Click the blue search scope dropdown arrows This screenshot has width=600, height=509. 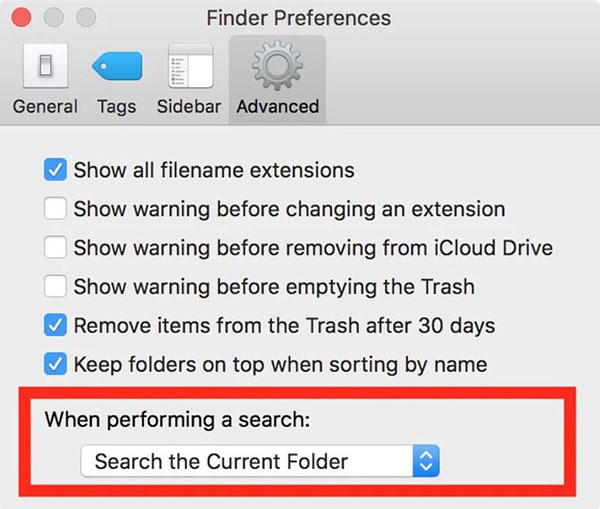coord(426,461)
